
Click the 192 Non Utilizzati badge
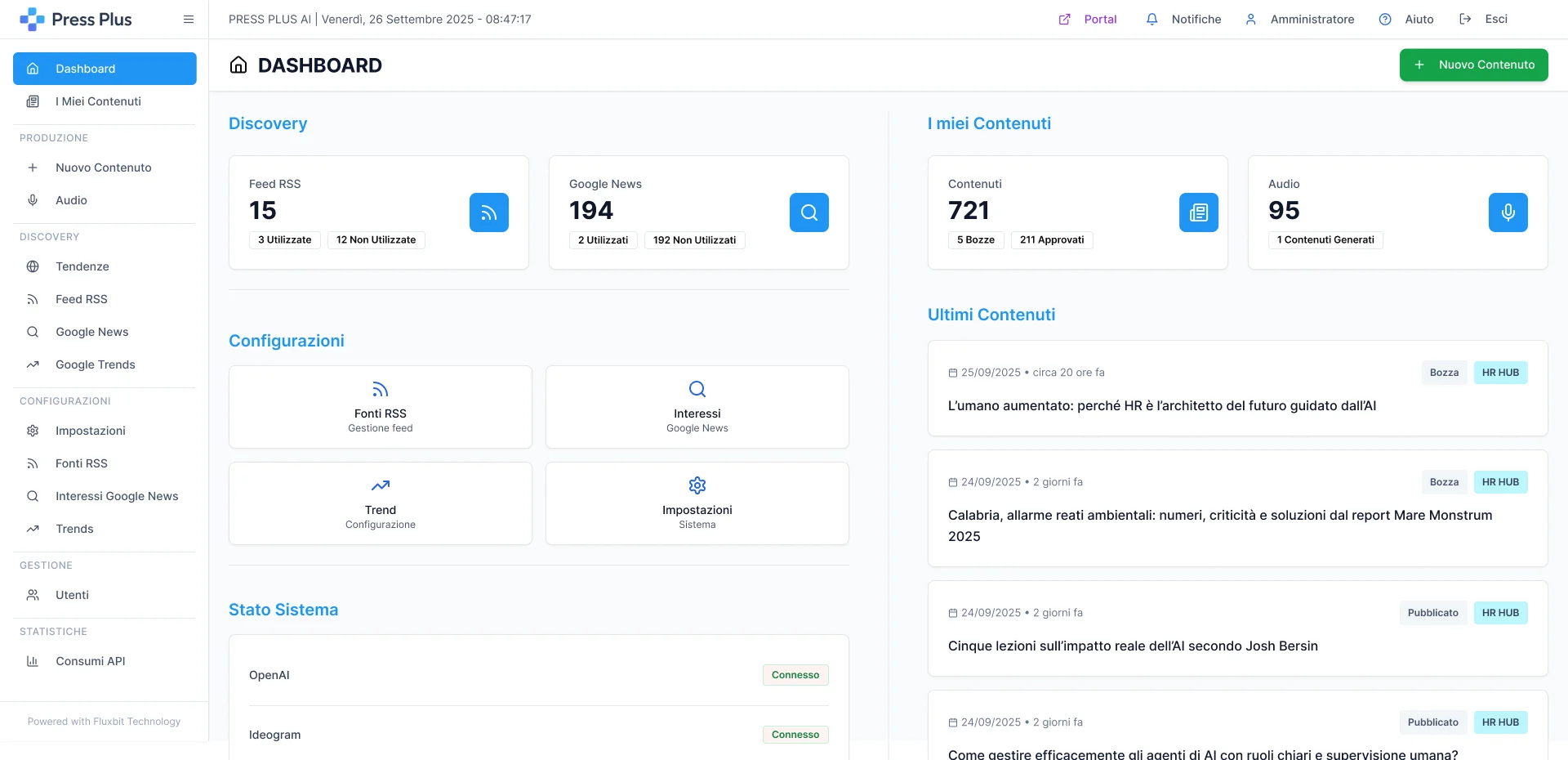pos(694,240)
